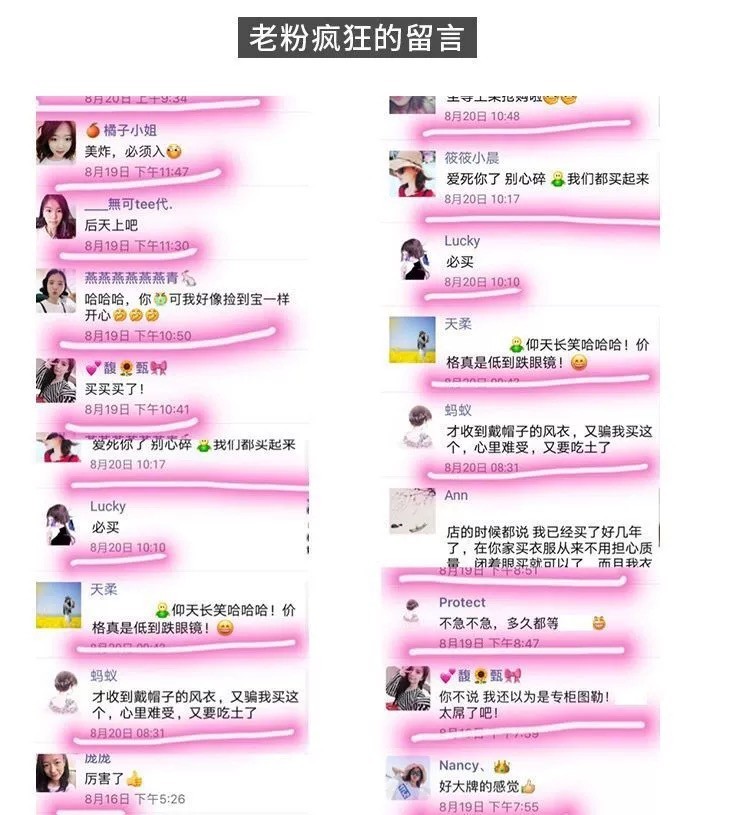750x815 pixels.
Task: Click the 燕燕燕燕燕燕青 username
Action: (131, 278)
